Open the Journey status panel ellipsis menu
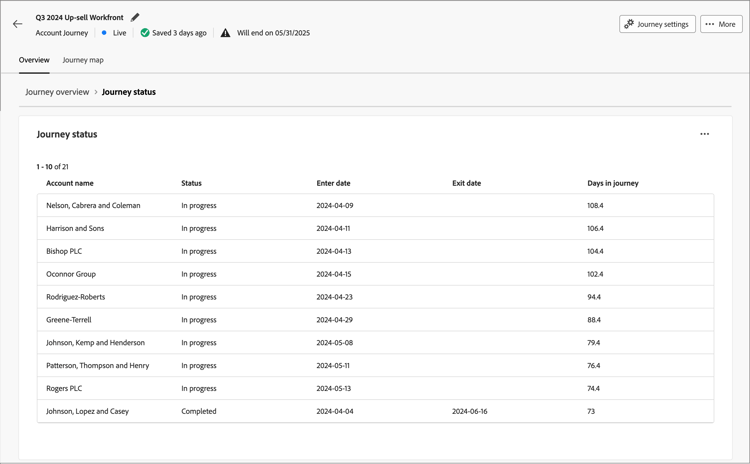750x464 pixels. pos(704,134)
